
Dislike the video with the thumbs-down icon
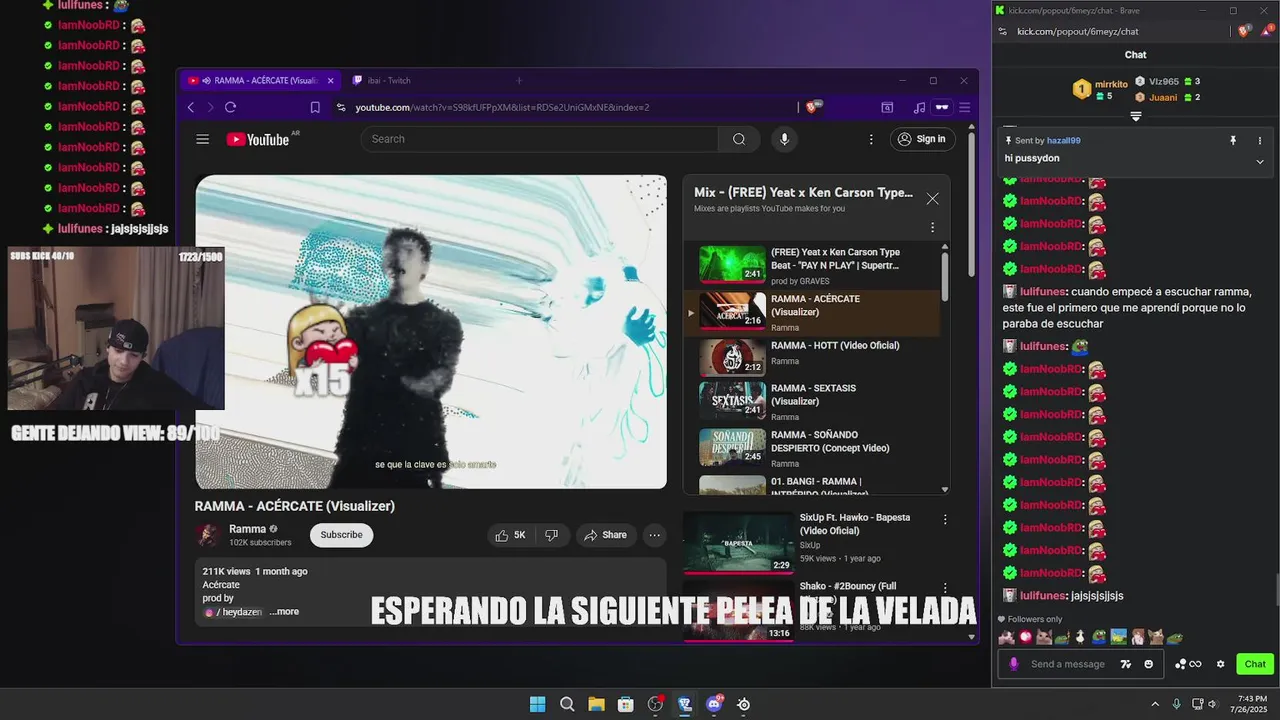(x=551, y=535)
